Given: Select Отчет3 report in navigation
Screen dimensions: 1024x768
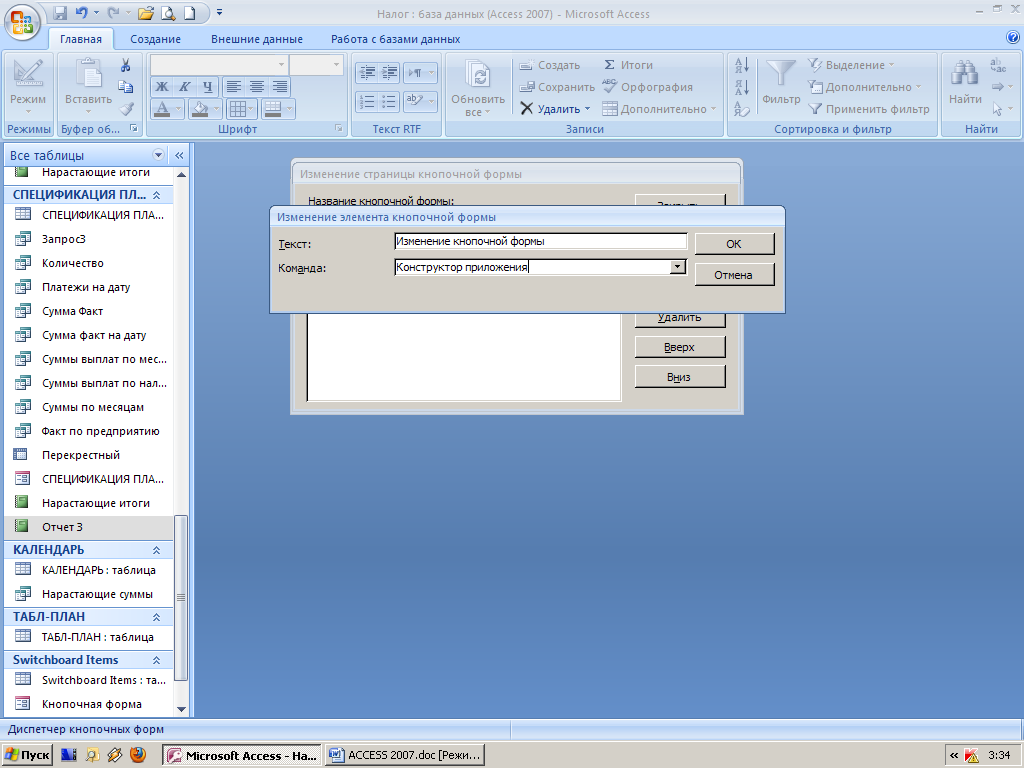Looking at the screenshot, I should (89, 527).
